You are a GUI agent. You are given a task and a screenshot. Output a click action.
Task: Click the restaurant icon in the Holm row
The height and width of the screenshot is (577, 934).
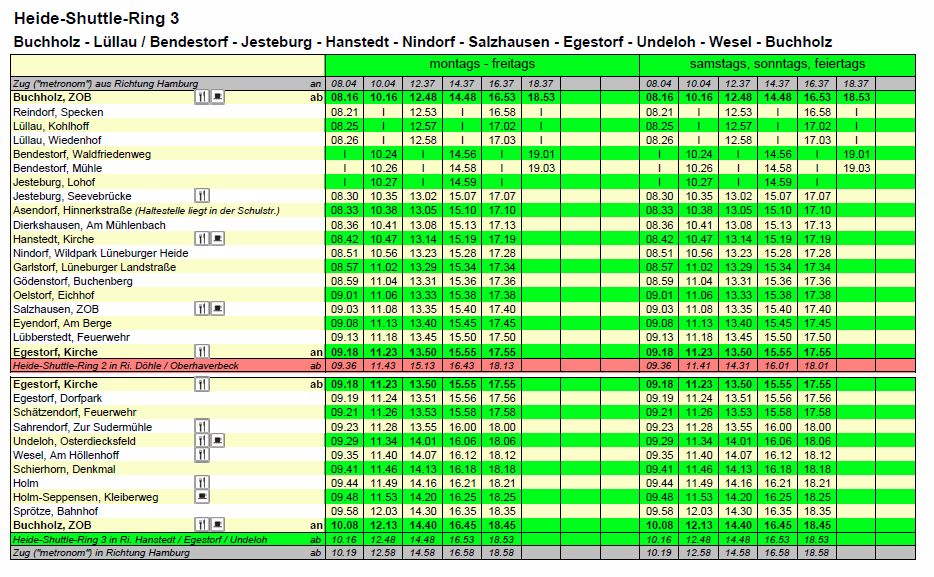pos(202,483)
